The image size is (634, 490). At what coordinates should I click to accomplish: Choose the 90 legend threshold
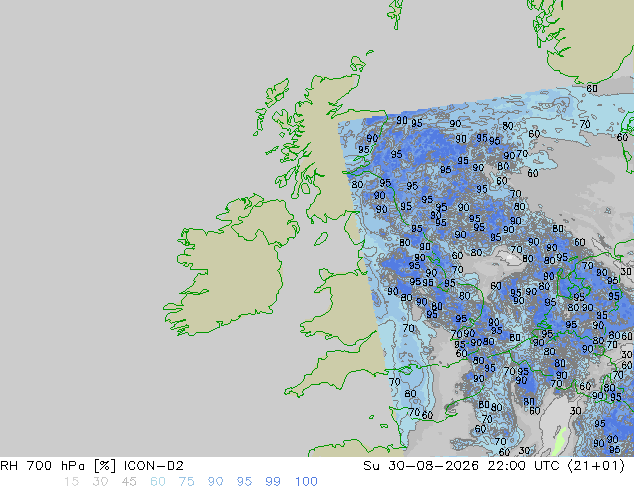point(215,482)
